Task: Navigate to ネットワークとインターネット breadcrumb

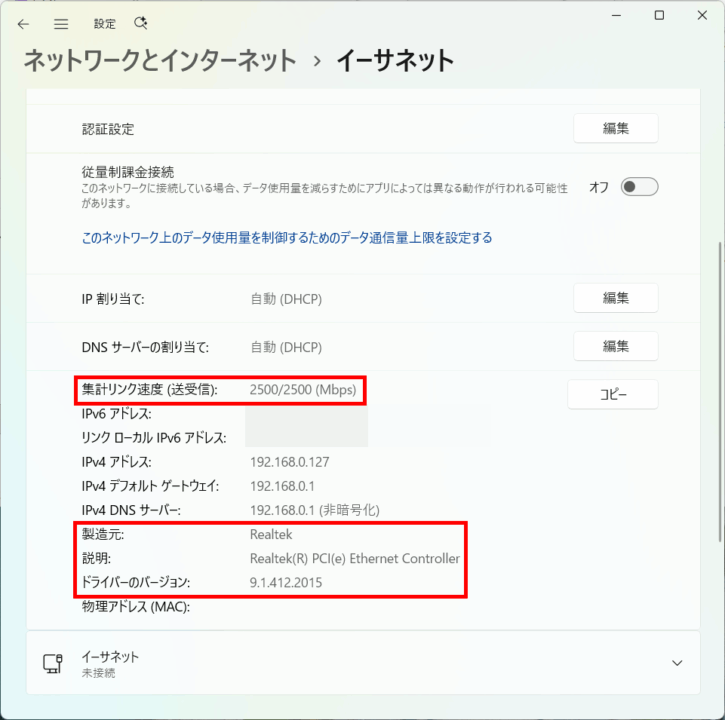Action: pos(160,60)
